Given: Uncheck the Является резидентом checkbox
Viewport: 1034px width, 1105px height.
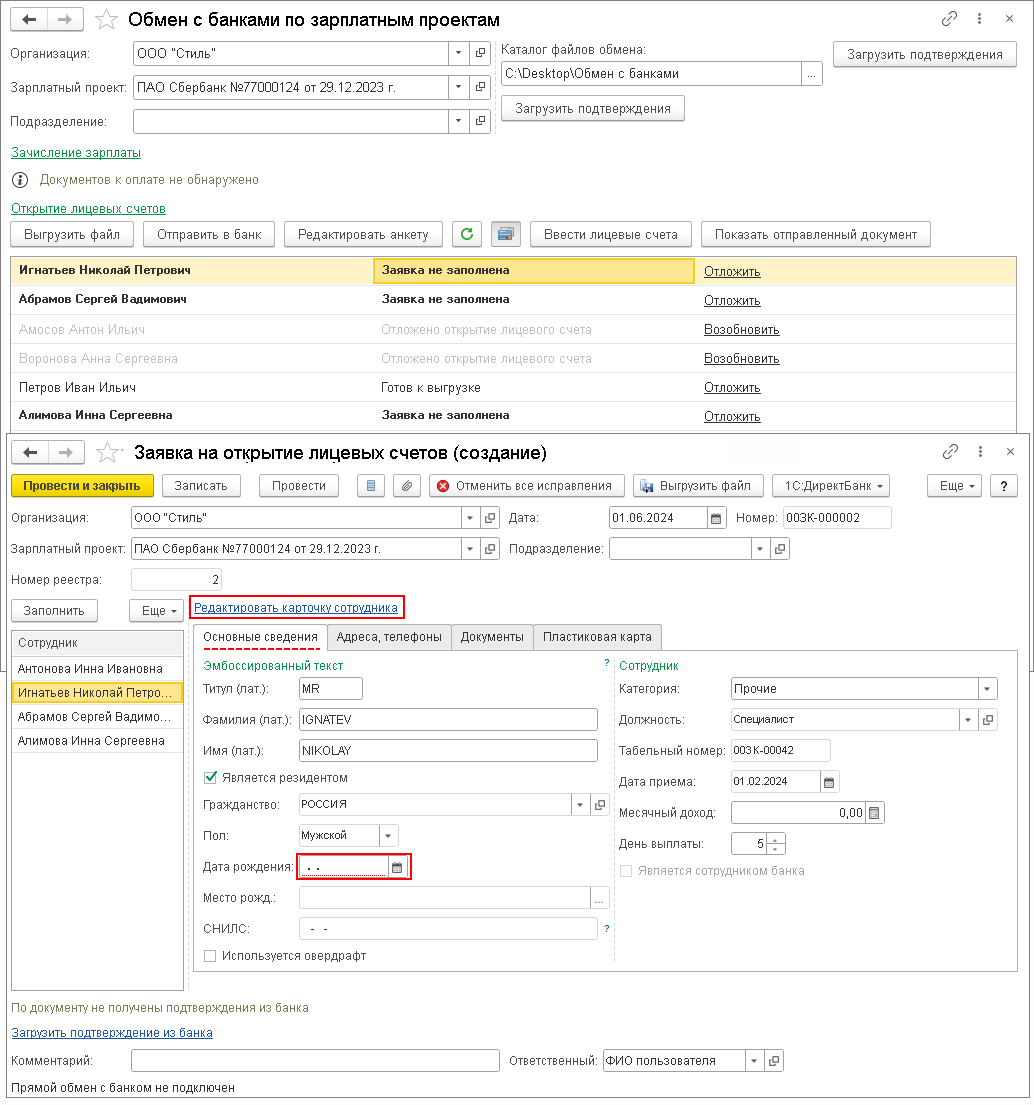Looking at the screenshot, I should click(x=211, y=777).
